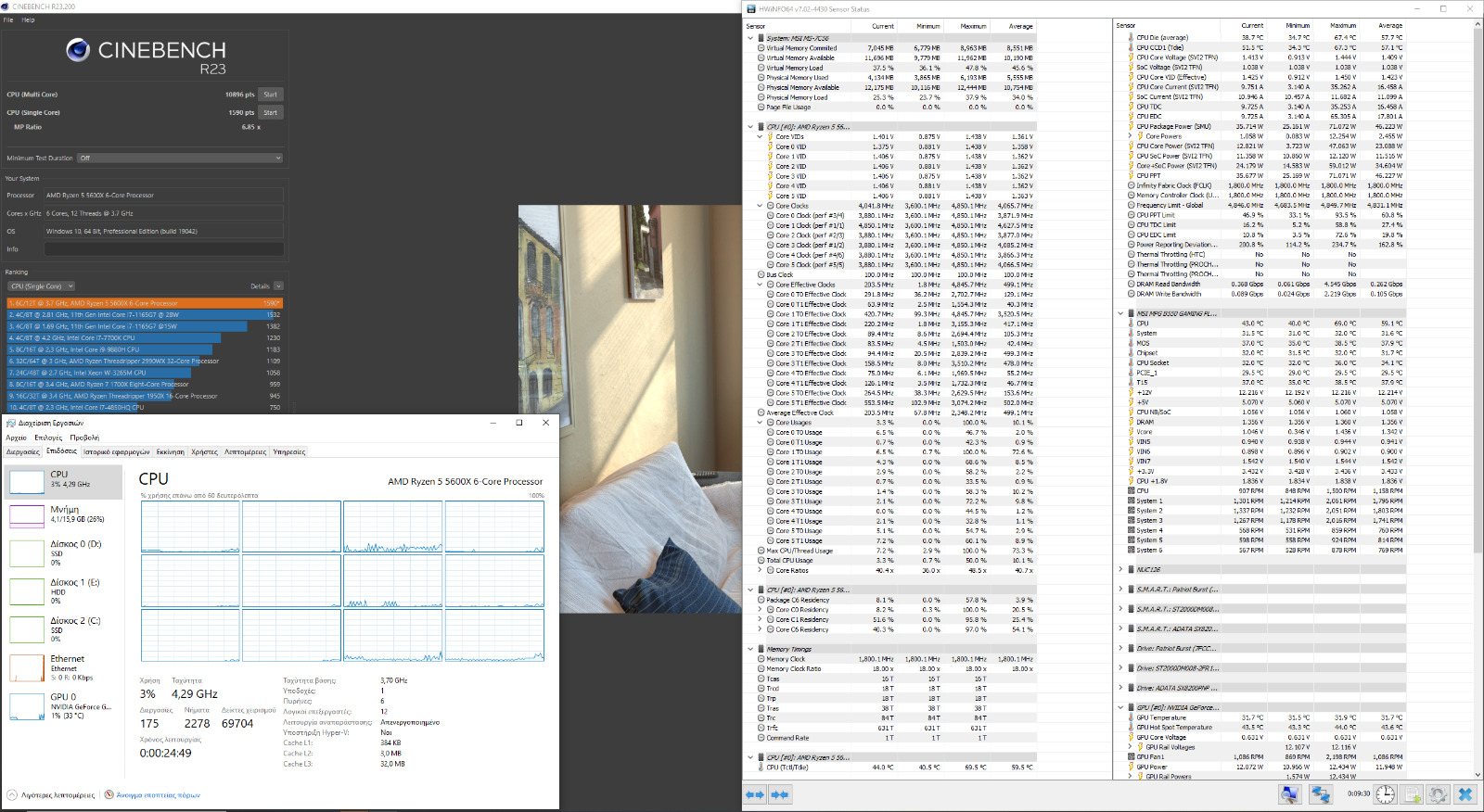Click HWiNFO collapse-right arrows button
Viewport: 1484px width, 812px height.
pyautogui.click(x=779, y=794)
